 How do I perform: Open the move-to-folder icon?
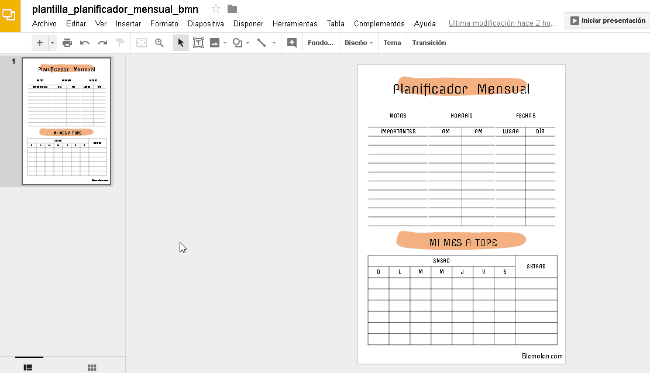click(232, 9)
